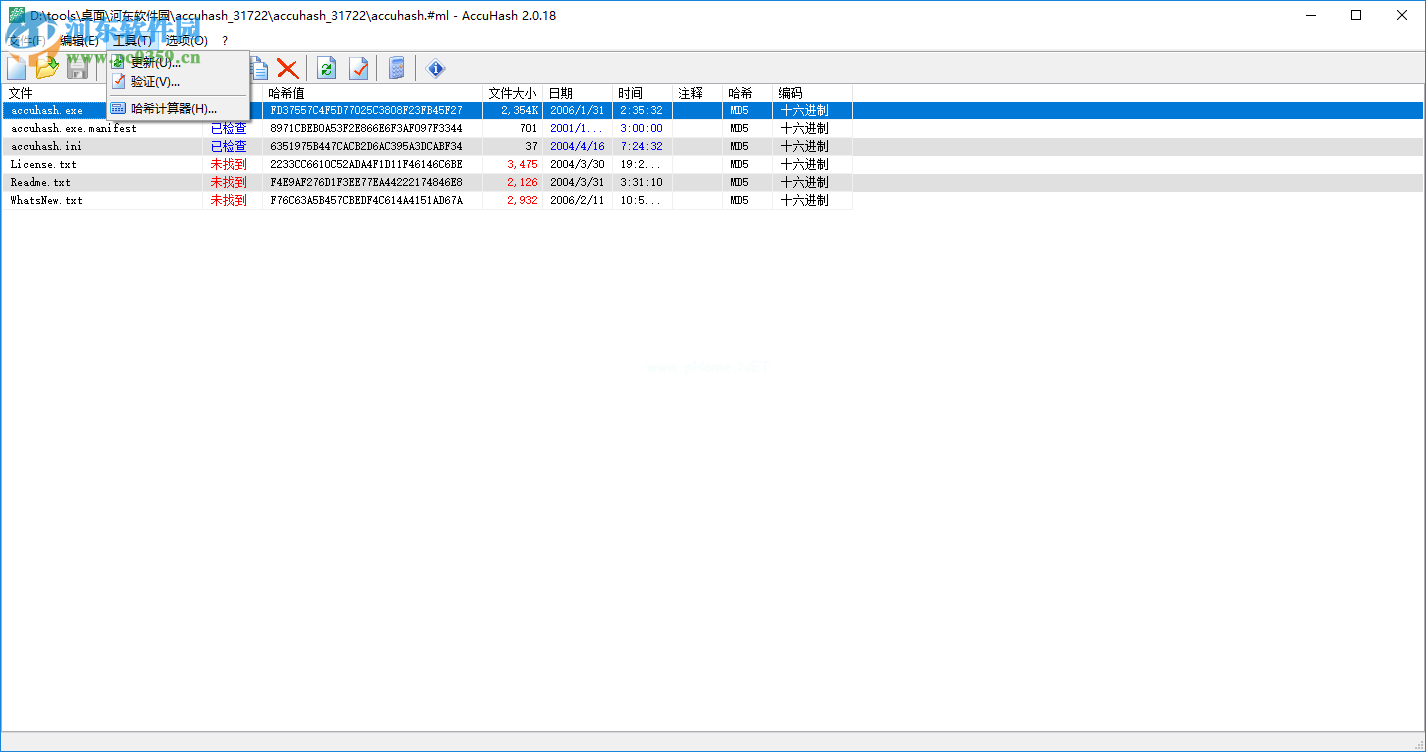This screenshot has height=752, width=1426.
Task: Select the WhatsNew.txt file row
Action: coord(46,201)
